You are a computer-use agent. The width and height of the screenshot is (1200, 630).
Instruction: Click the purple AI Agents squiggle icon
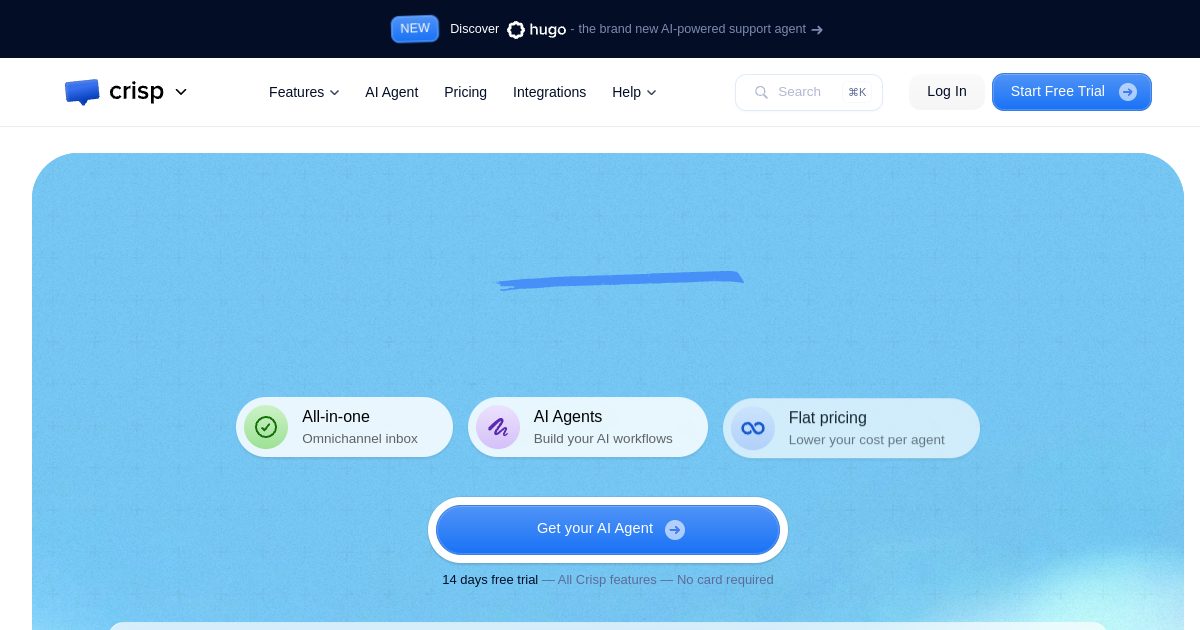point(498,427)
